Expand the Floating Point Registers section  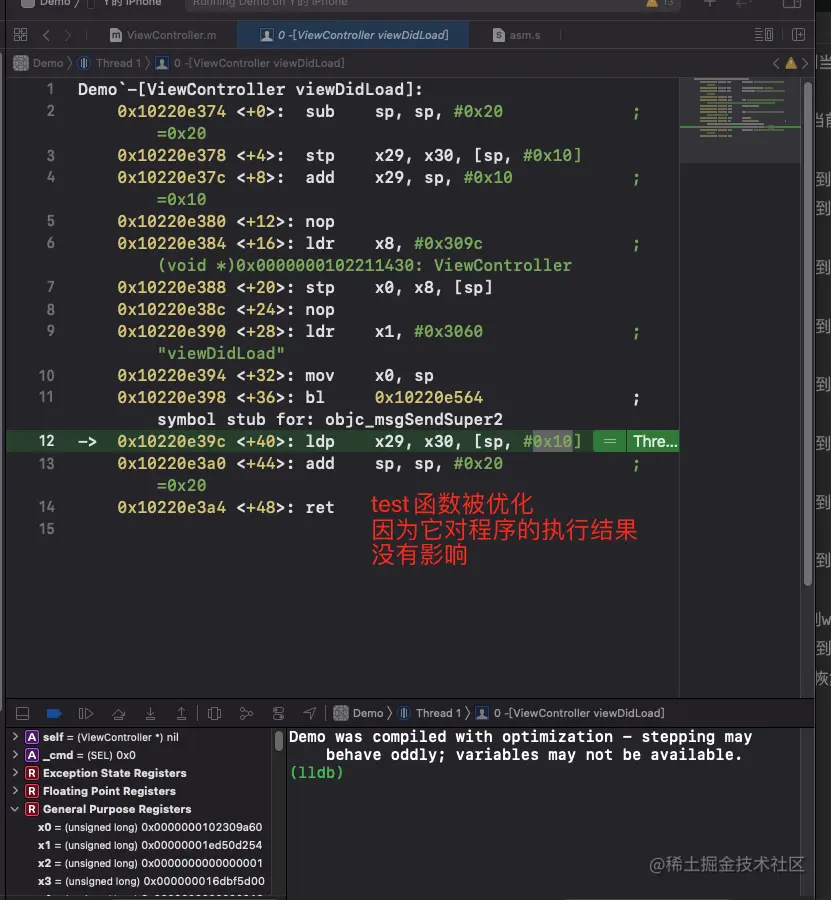(x=16, y=790)
